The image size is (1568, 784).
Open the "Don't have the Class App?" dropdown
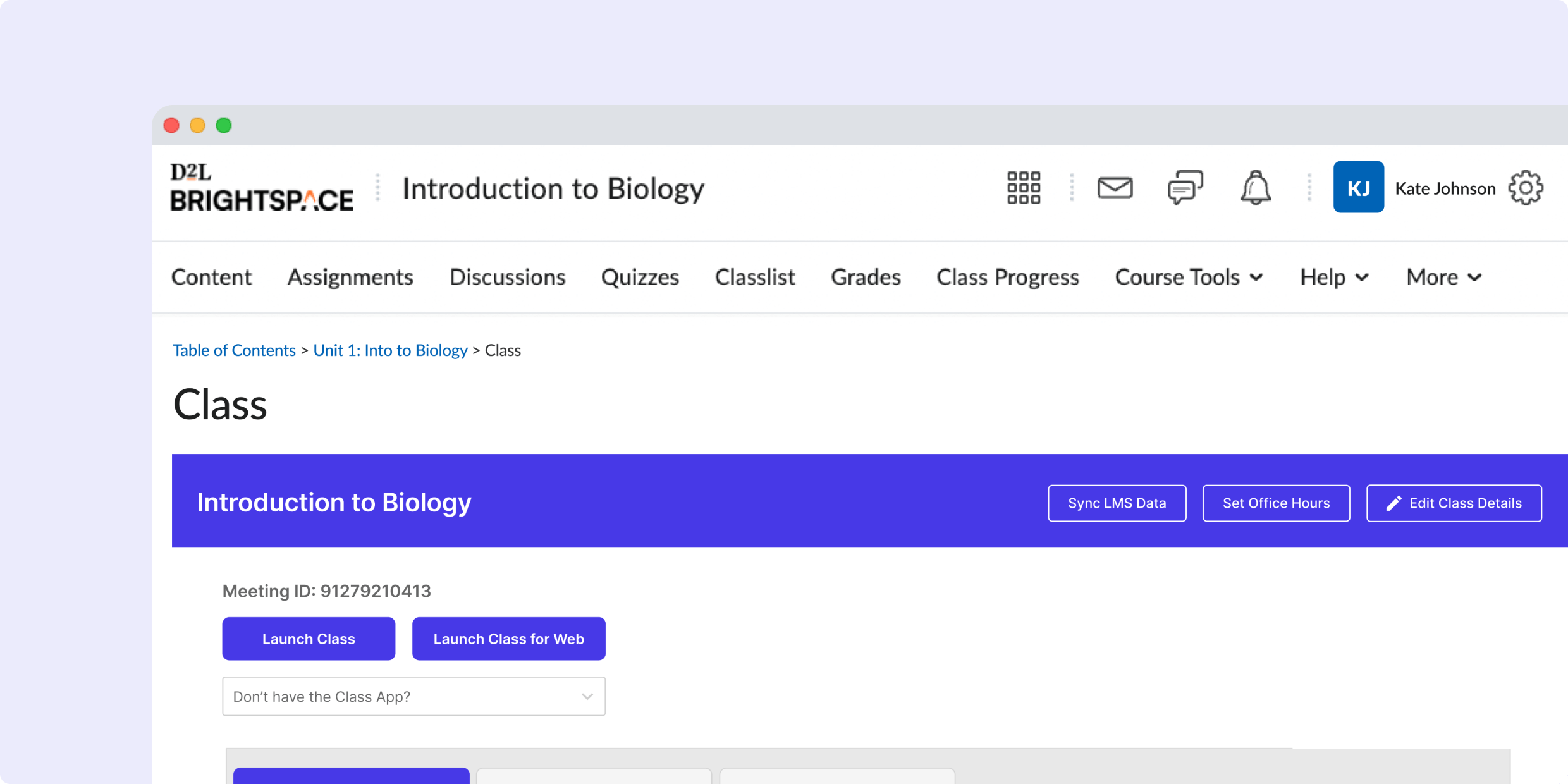pyautogui.click(x=413, y=696)
